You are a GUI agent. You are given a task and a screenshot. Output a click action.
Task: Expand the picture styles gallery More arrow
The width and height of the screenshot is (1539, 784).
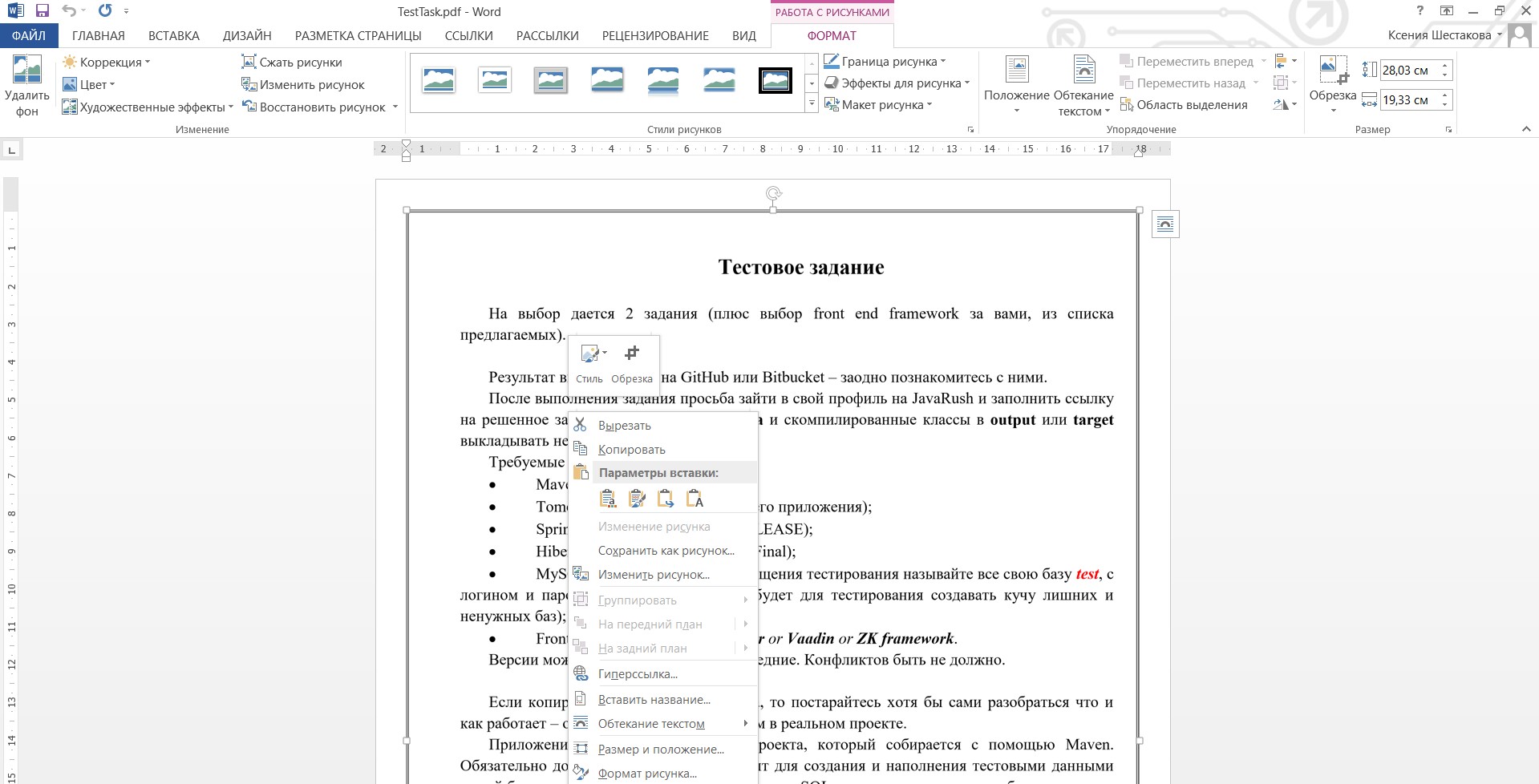click(x=812, y=104)
